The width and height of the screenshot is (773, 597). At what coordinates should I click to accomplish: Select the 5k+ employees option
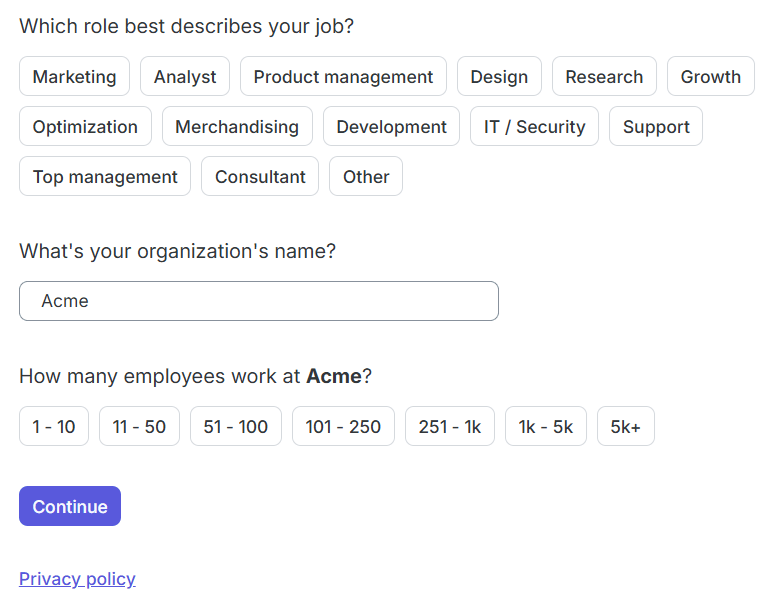tap(626, 426)
